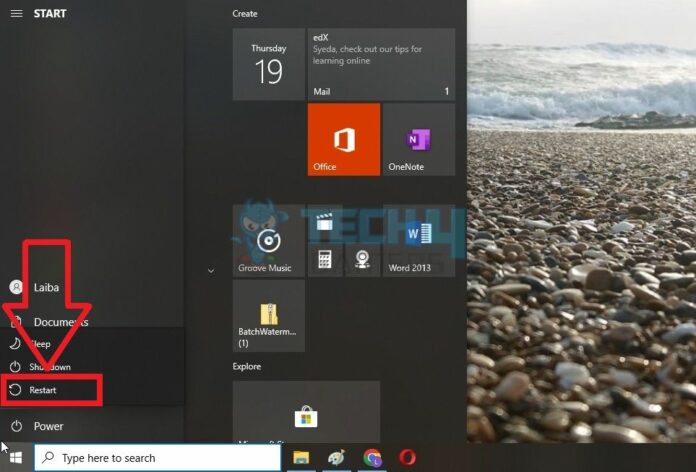Launch Word 2013 tile

pos(419,240)
